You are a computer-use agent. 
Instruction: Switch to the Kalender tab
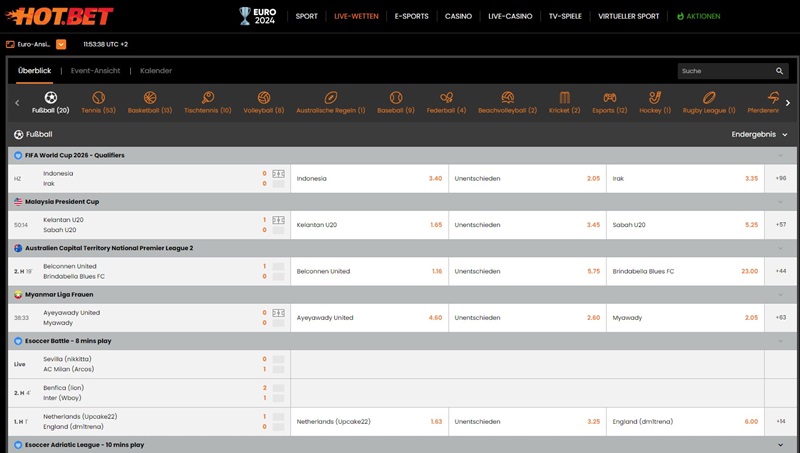pyautogui.click(x=156, y=71)
